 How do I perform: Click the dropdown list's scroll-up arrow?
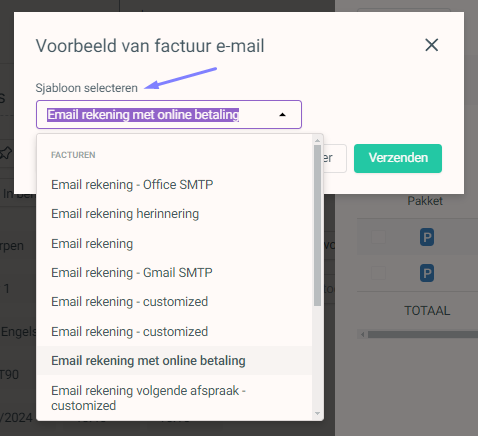317,140
